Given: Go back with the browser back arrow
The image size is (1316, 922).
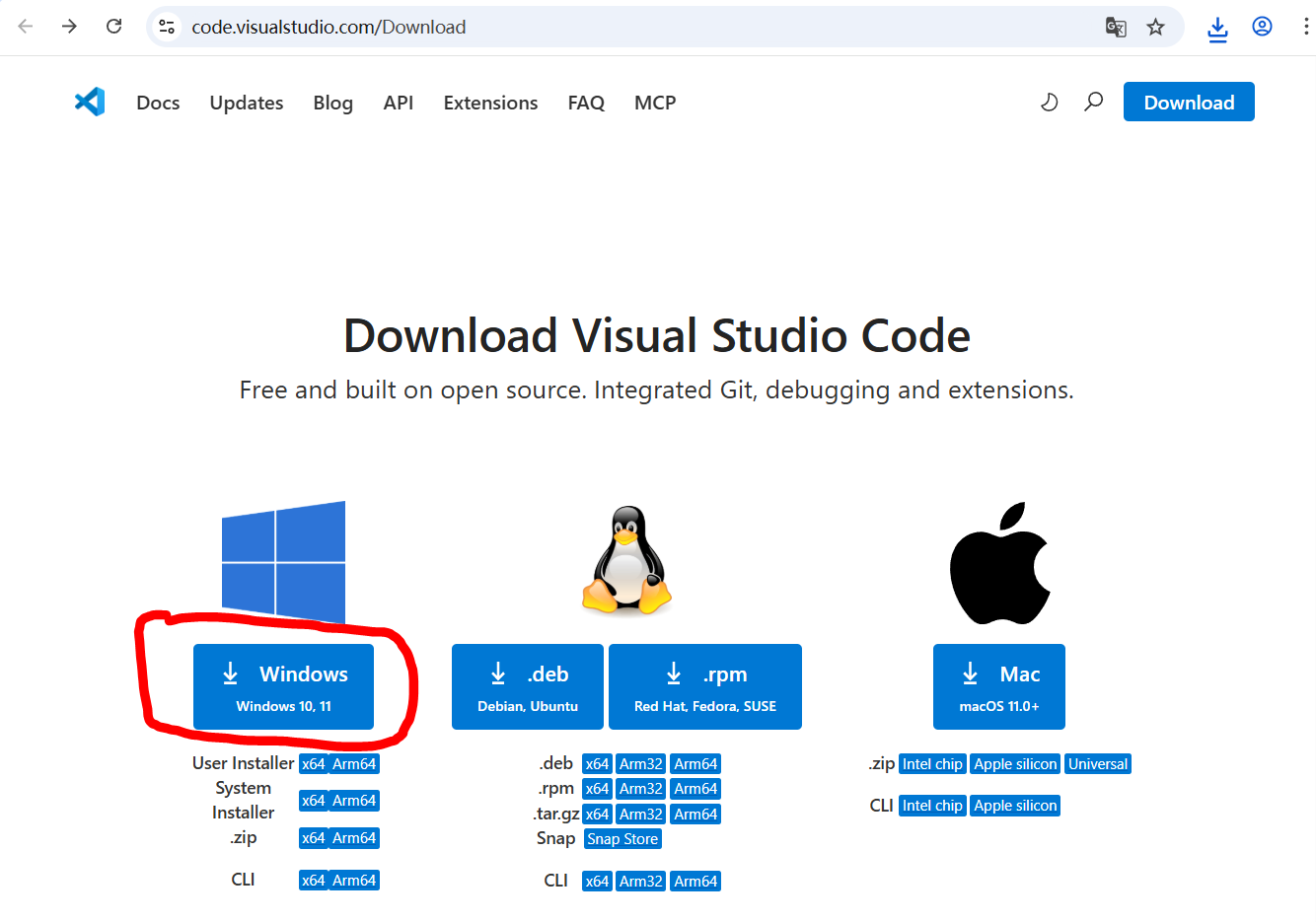Looking at the screenshot, I should 26,27.
